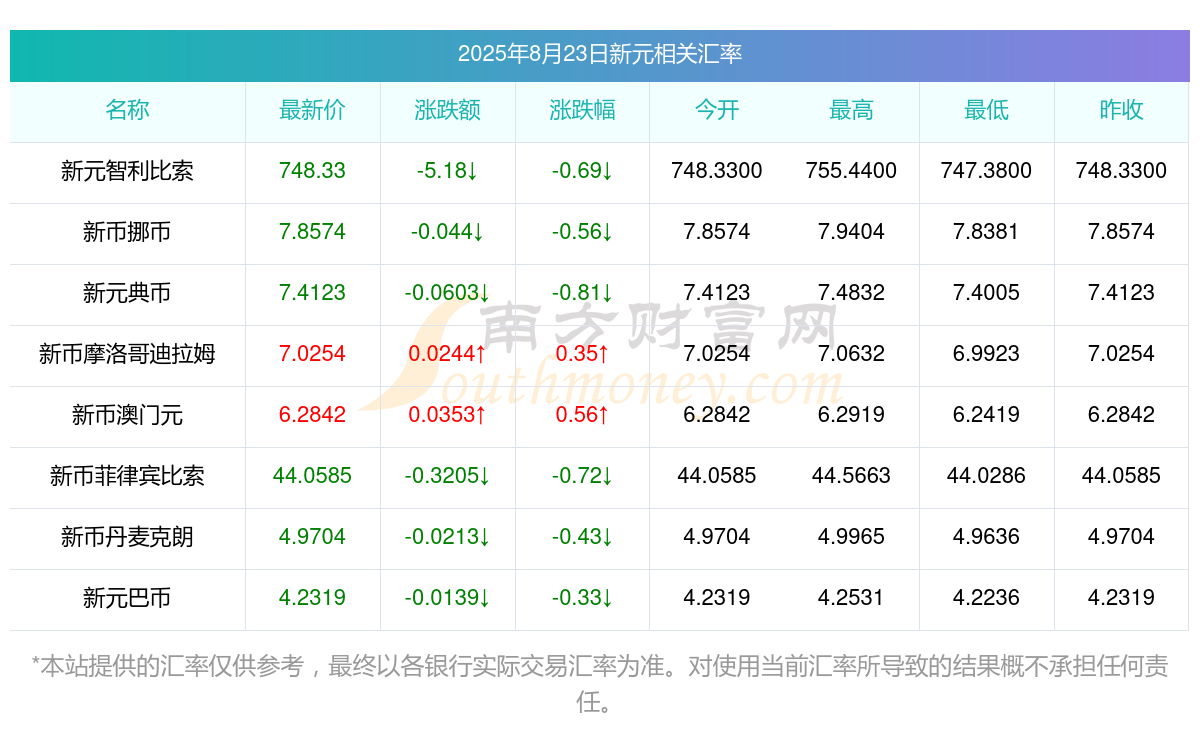Select high value 7.9404
1200x733 pixels.
[x=851, y=232]
